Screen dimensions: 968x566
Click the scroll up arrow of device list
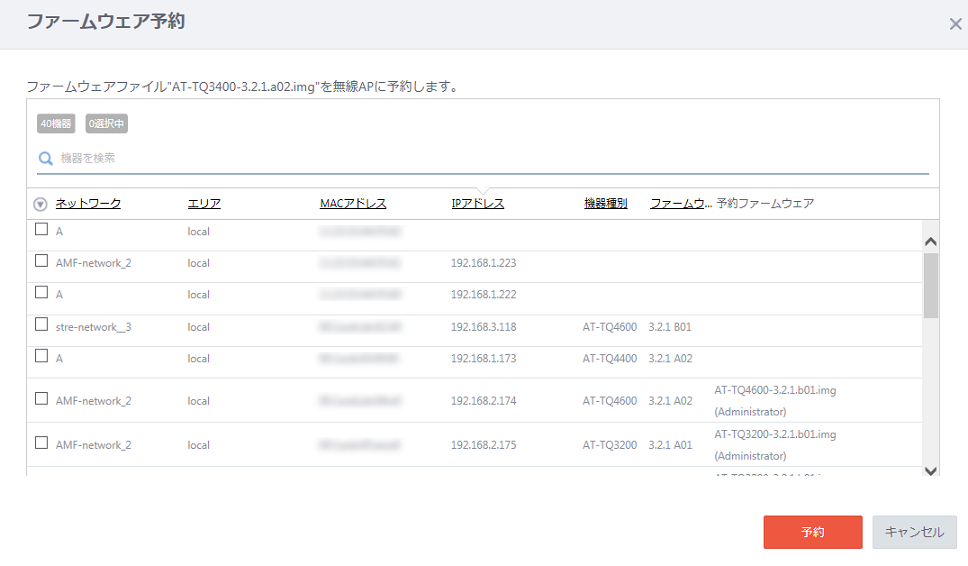click(931, 241)
